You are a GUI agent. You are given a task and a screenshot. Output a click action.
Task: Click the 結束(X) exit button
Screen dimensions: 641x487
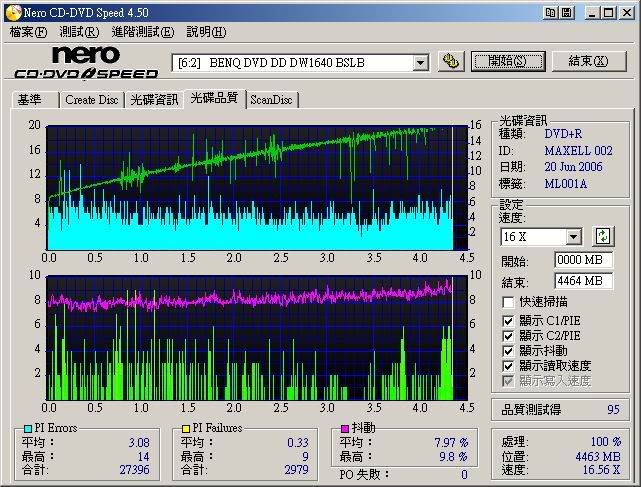pos(589,61)
